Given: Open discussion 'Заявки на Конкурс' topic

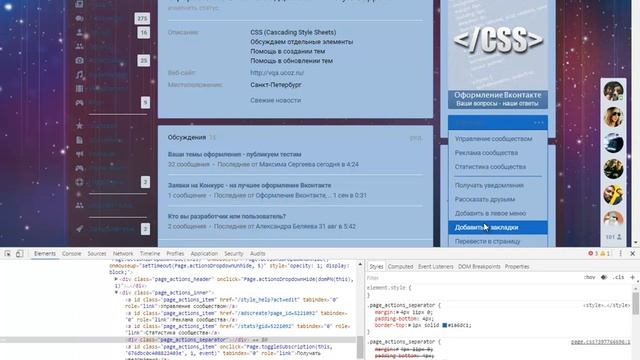Looking at the screenshot, I should (x=249, y=185).
